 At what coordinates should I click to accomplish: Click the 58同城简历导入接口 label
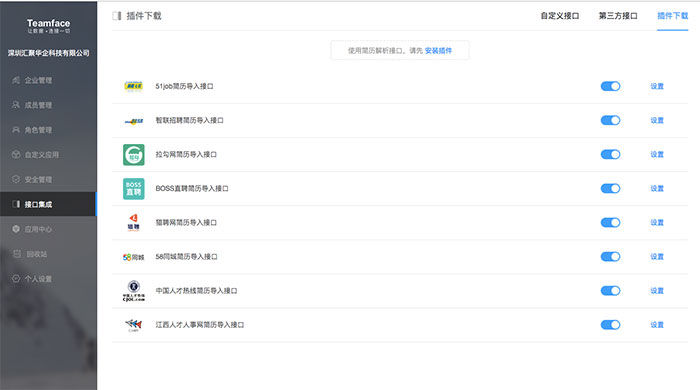click(x=187, y=257)
